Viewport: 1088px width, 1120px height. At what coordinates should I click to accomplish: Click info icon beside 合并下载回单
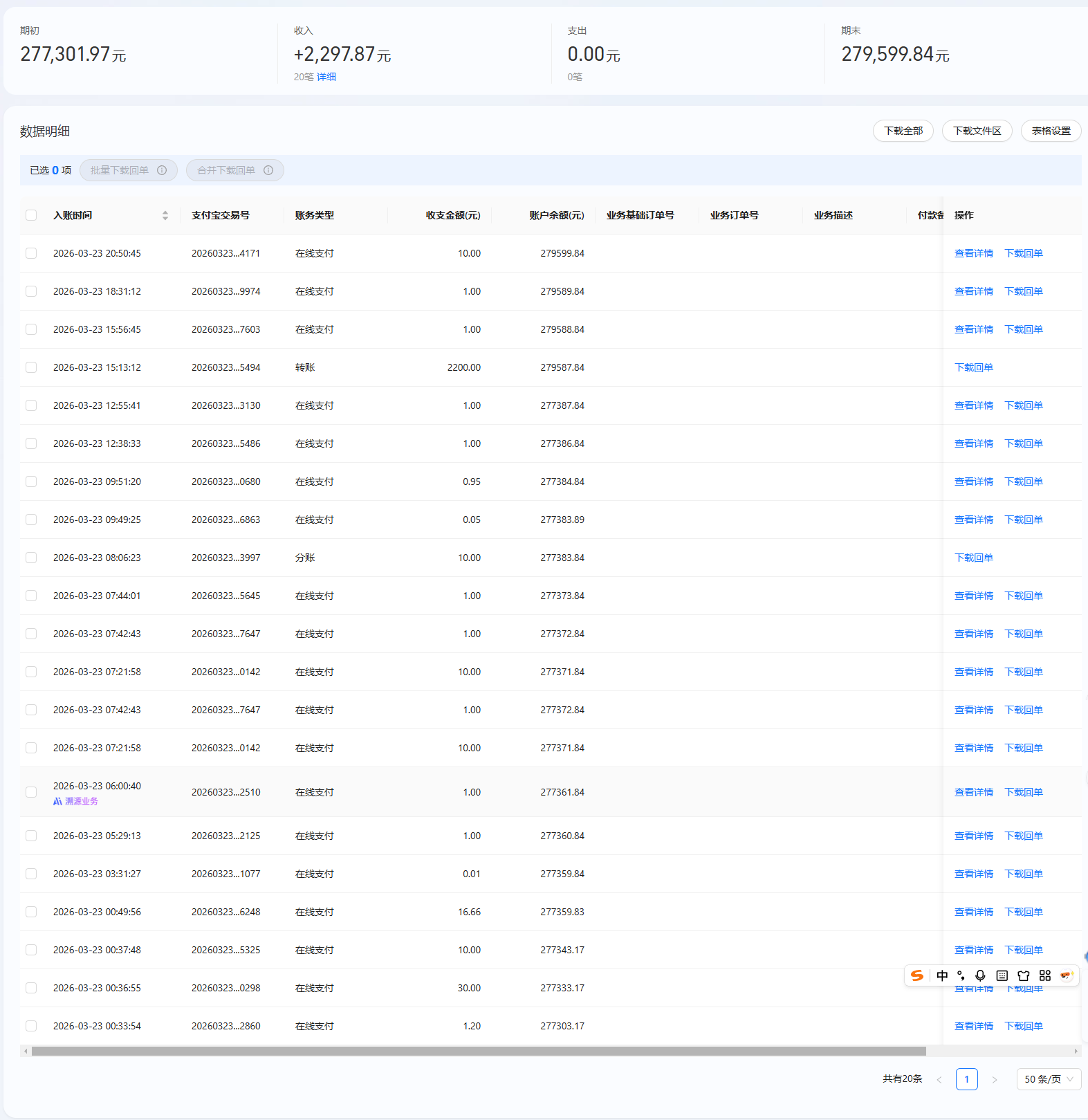point(268,170)
